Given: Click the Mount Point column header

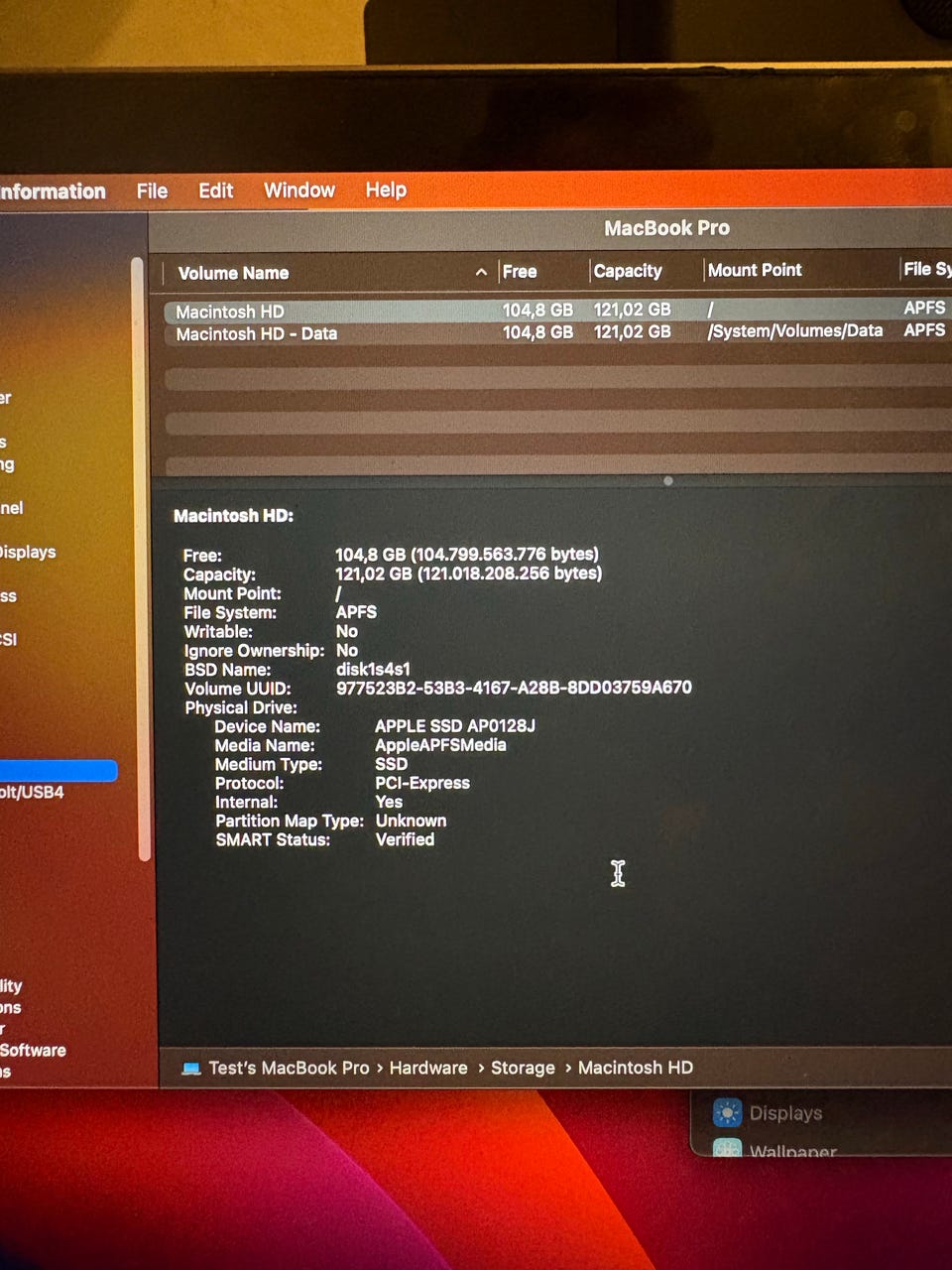Looking at the screenshot, I should tap(755, 270).
